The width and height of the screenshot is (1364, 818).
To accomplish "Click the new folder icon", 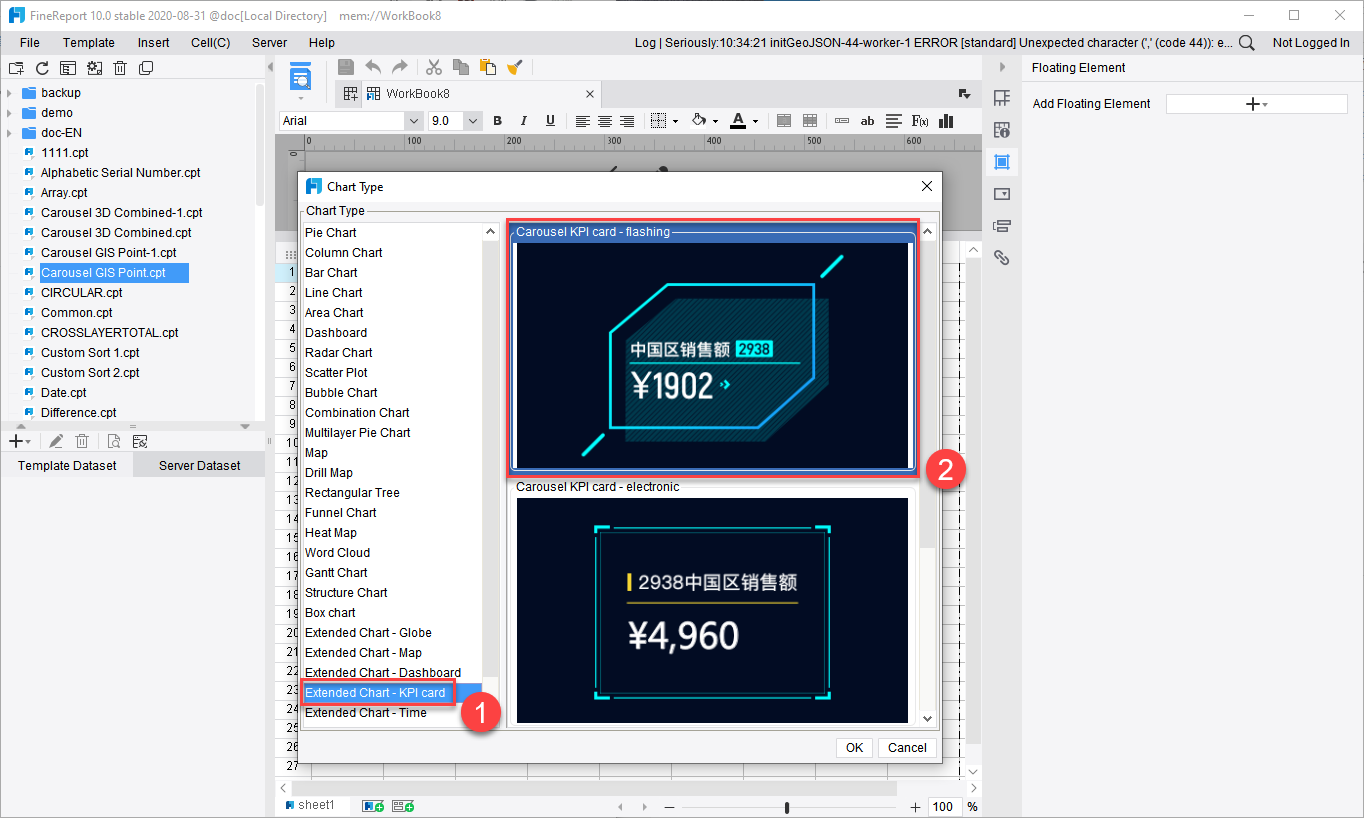I will (x=16, y=68).
